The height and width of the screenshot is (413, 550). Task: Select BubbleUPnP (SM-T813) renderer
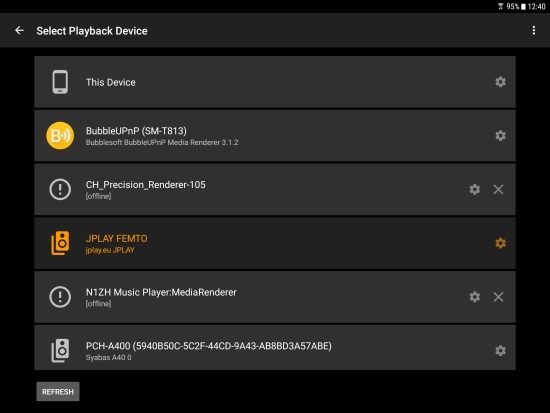[275, 136]
